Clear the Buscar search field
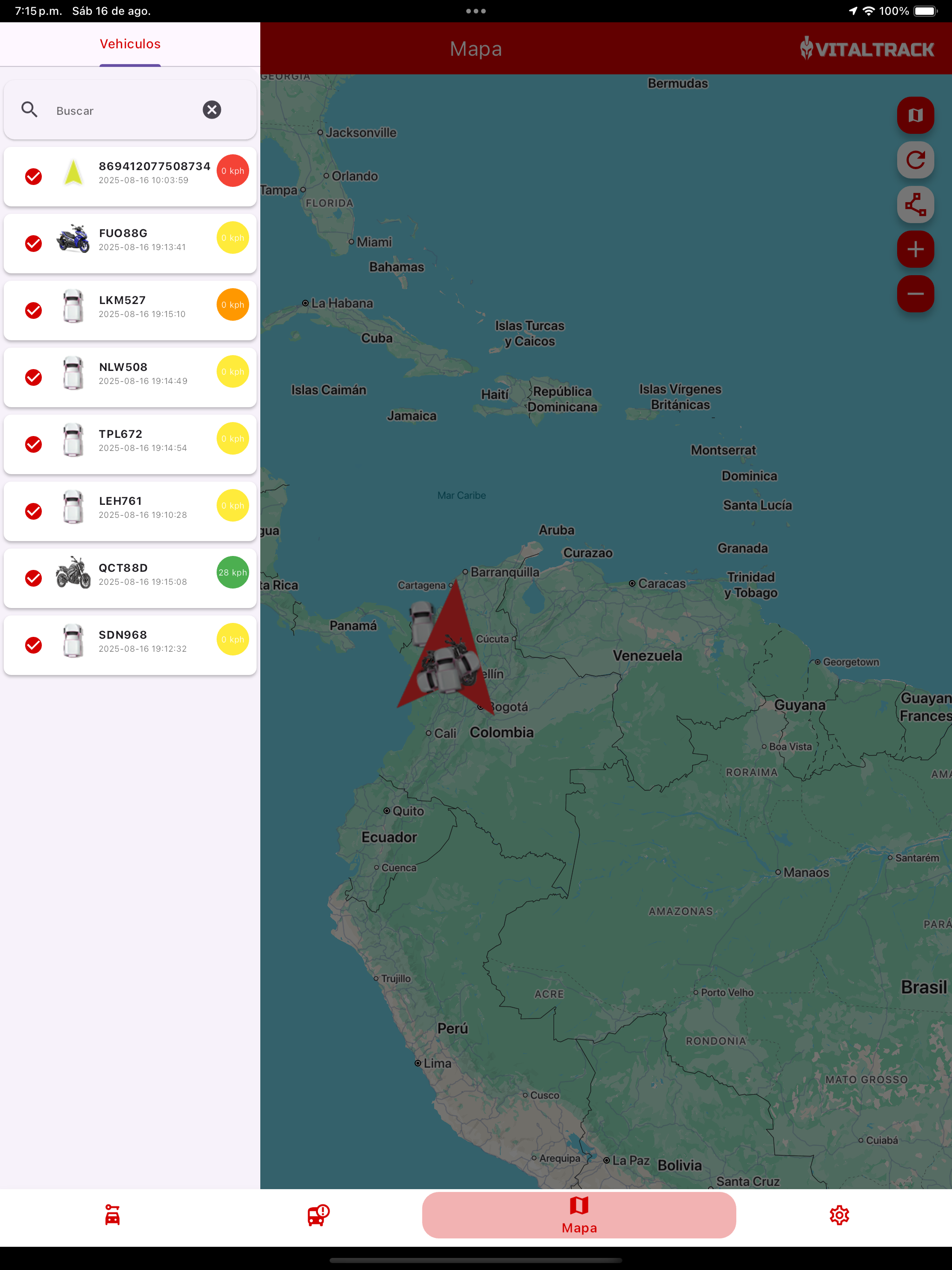This screenshot has height=1270, width=952. pyautogui.click(x=212, y=110)
